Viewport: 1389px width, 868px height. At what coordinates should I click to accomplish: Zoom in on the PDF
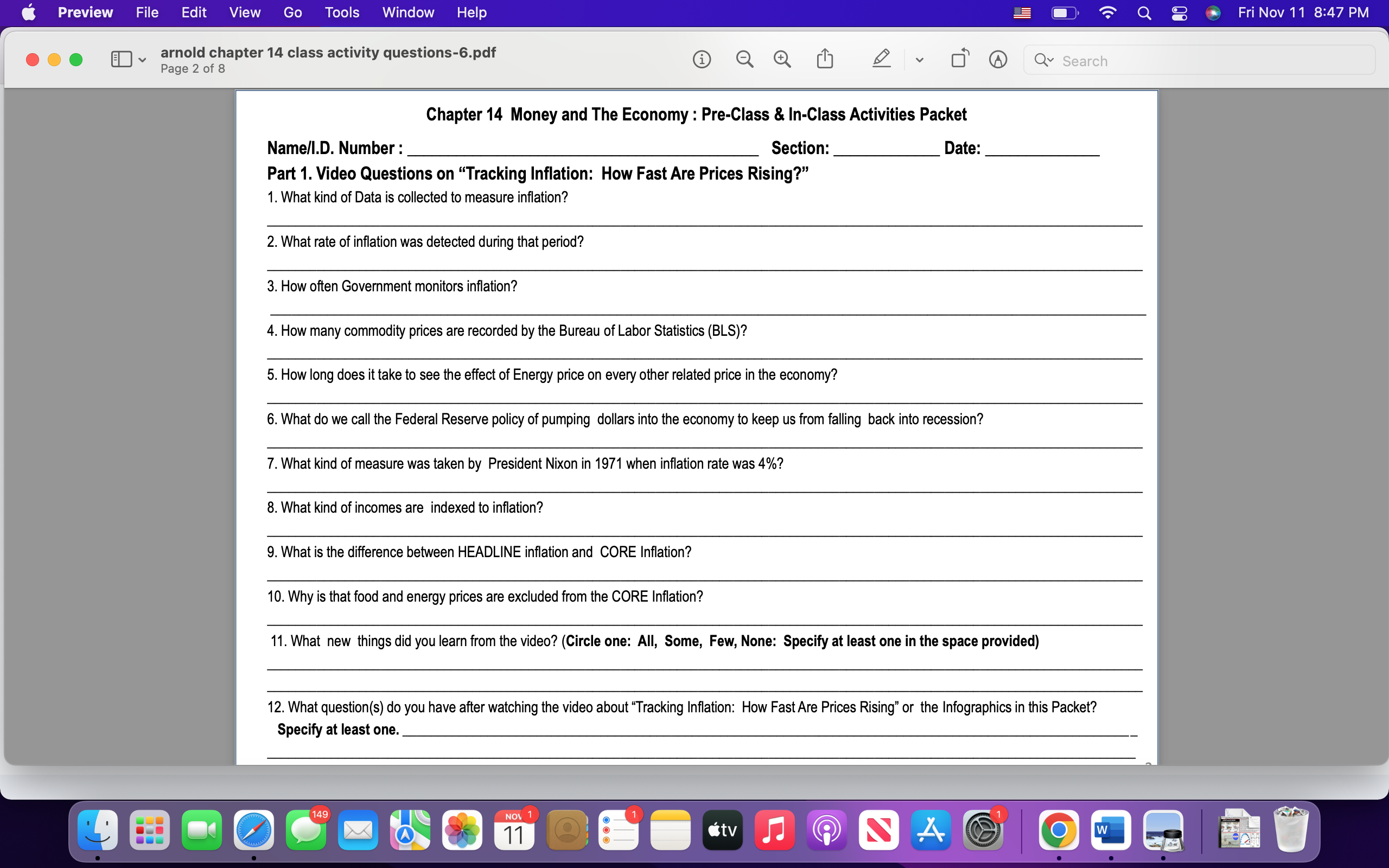(x=783, y=59)
